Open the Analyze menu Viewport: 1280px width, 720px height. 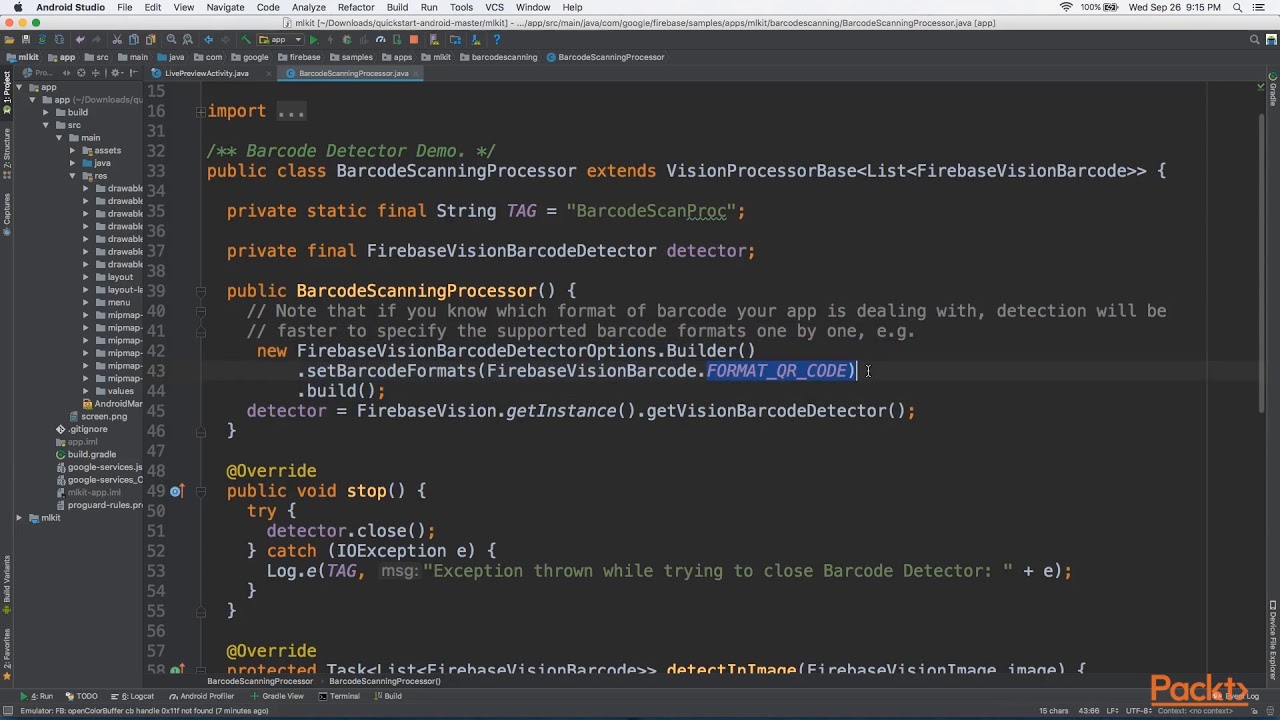point(309,7)
